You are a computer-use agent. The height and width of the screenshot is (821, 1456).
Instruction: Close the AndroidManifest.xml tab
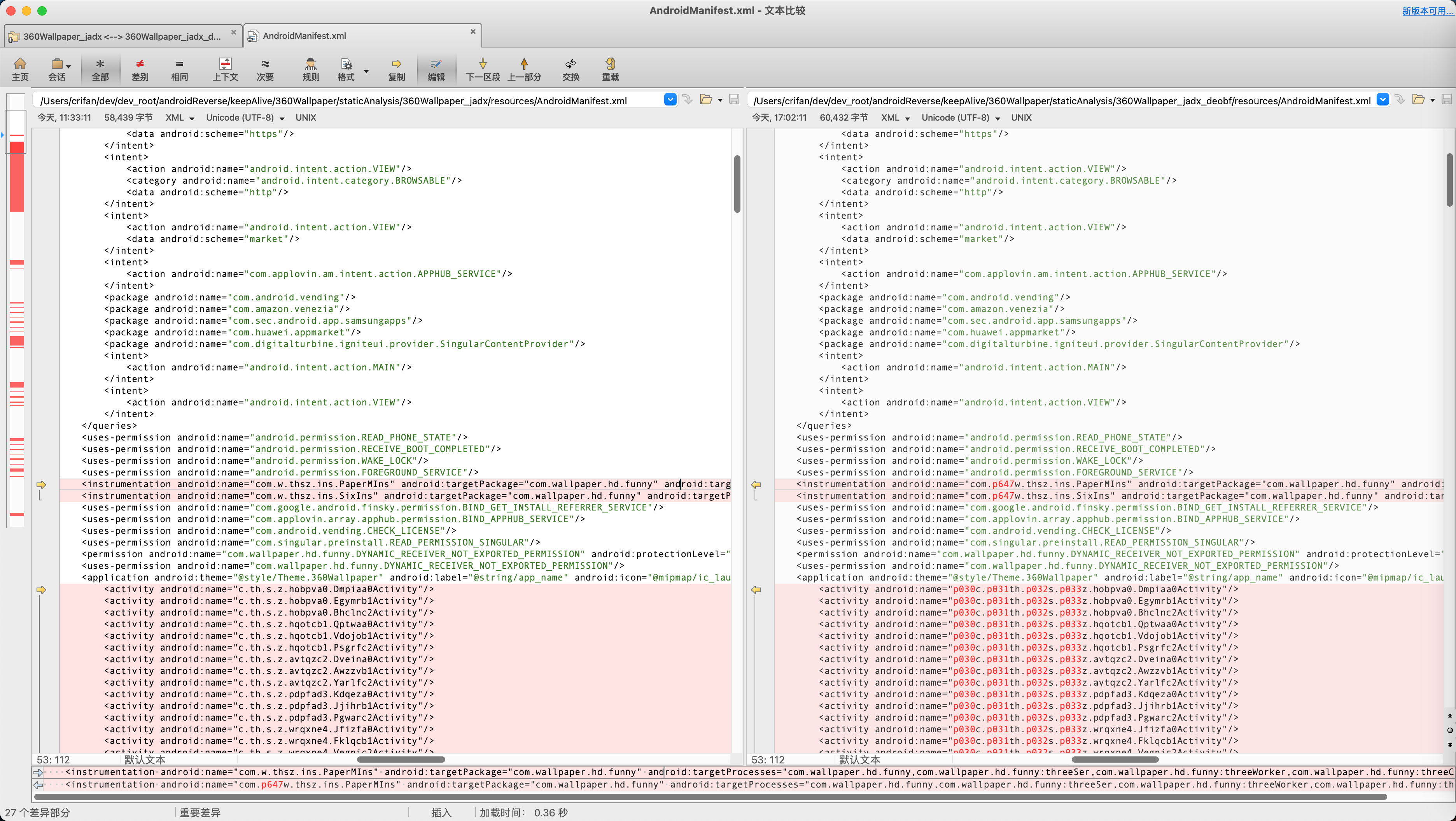click(473, 32)
